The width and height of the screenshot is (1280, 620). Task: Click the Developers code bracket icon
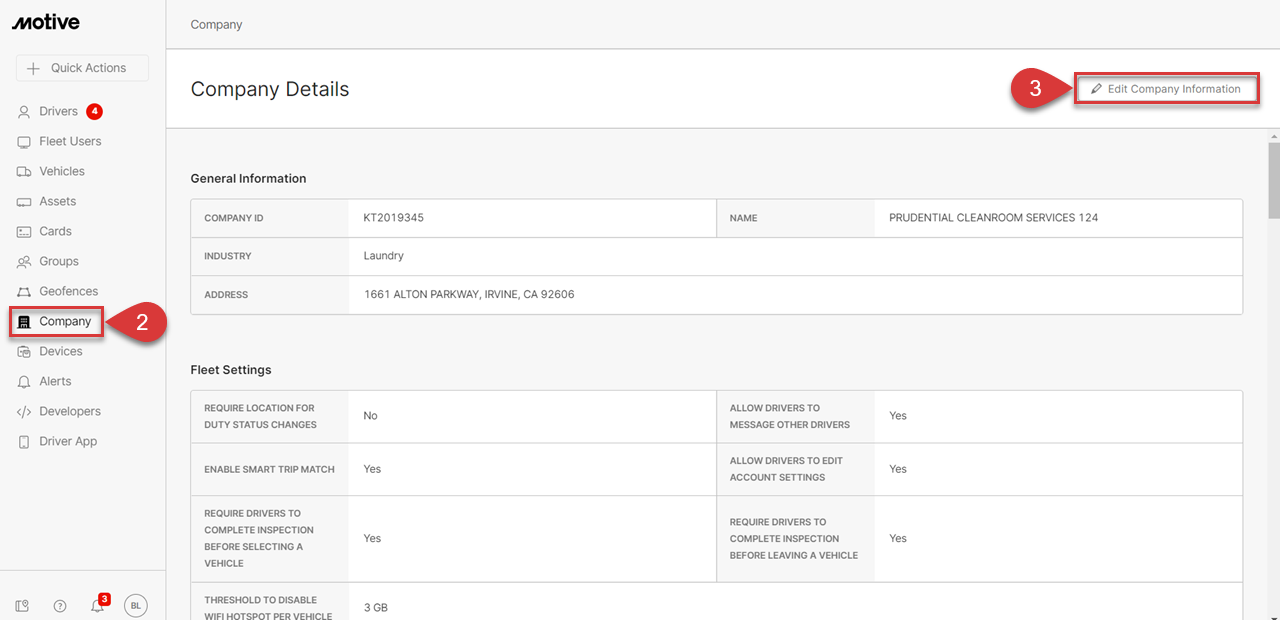click(24, 412)
